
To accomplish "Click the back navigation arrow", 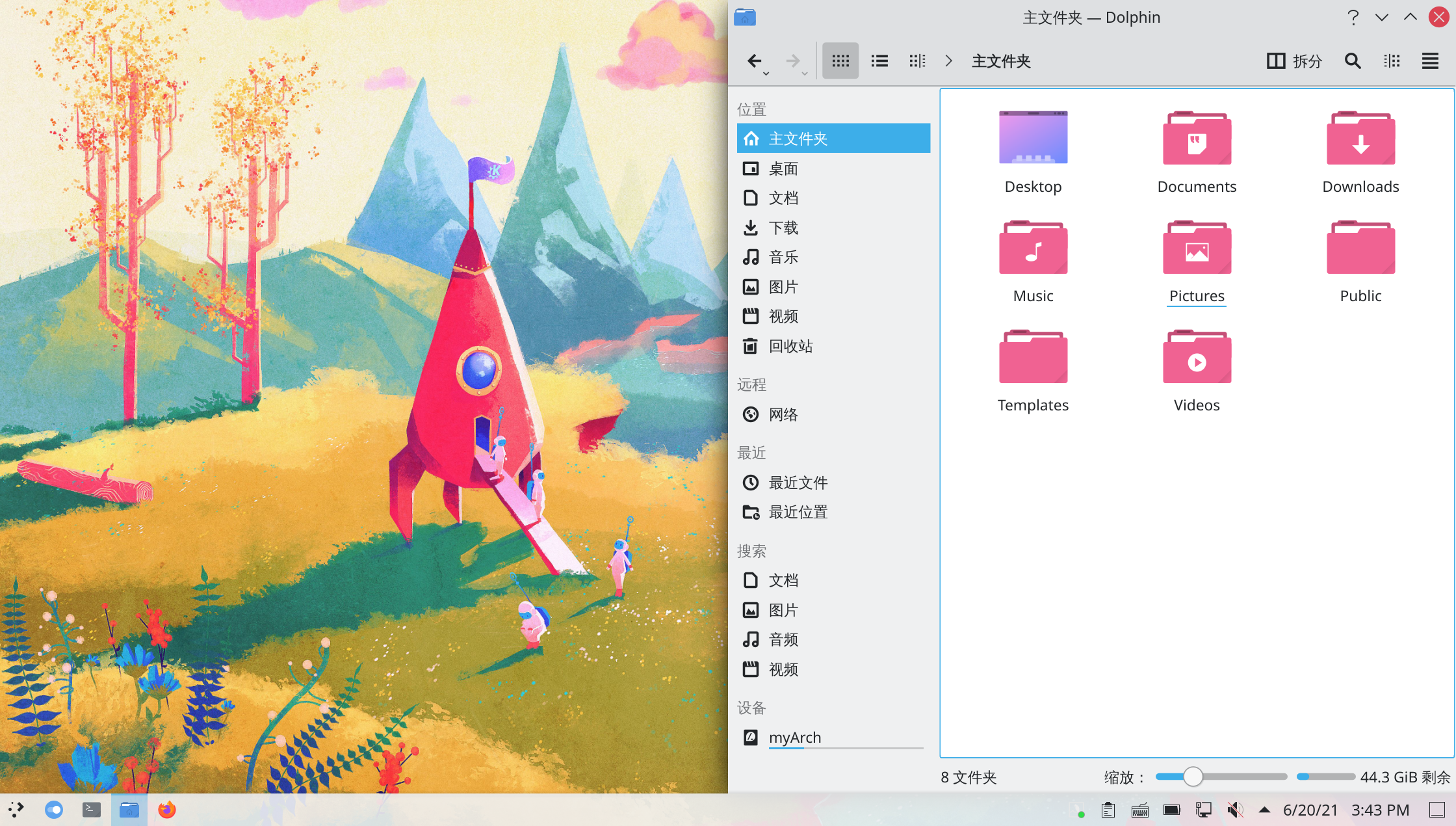I will point(753,61).
